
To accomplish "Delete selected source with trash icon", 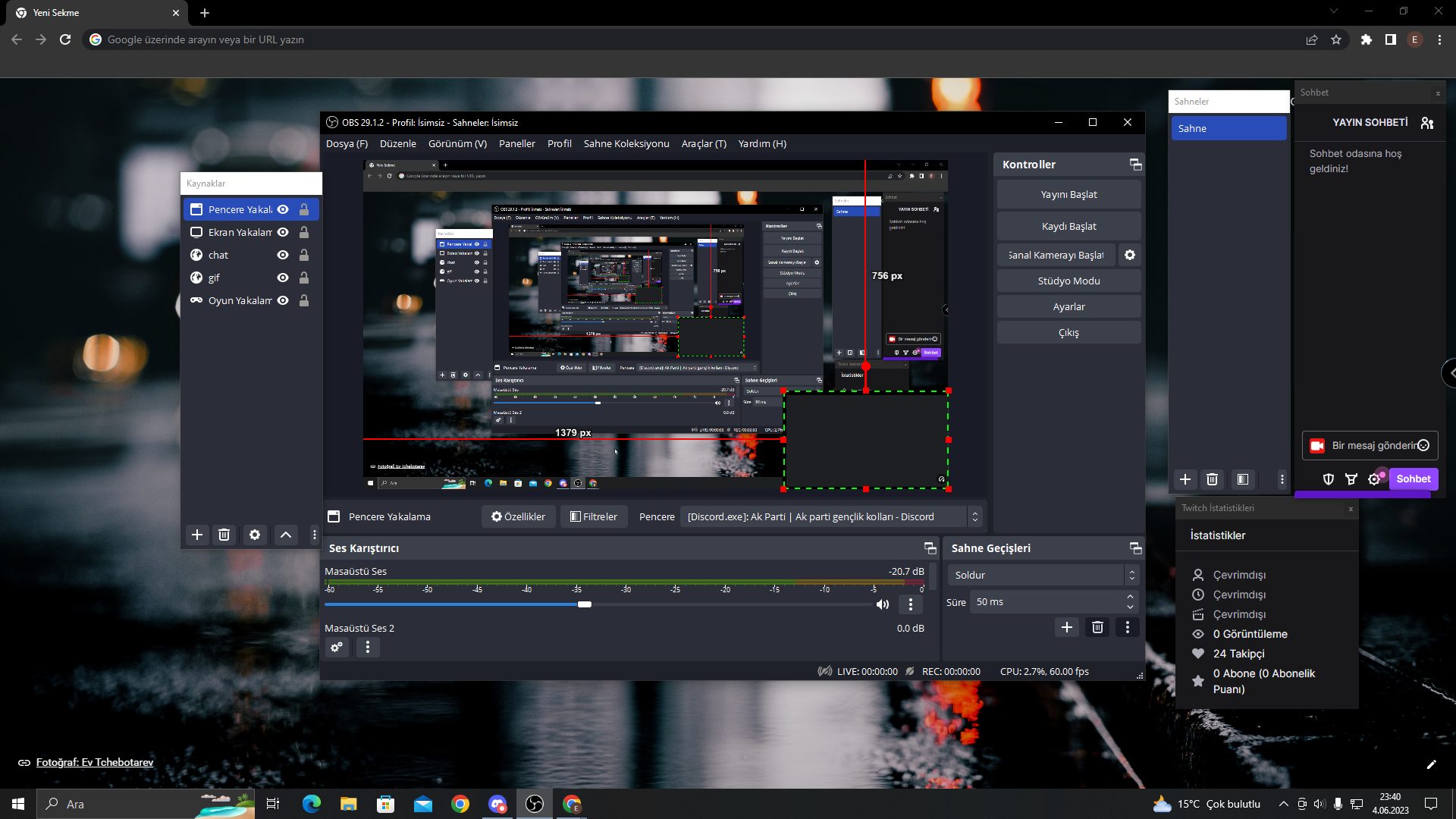I will click(224, 535).
